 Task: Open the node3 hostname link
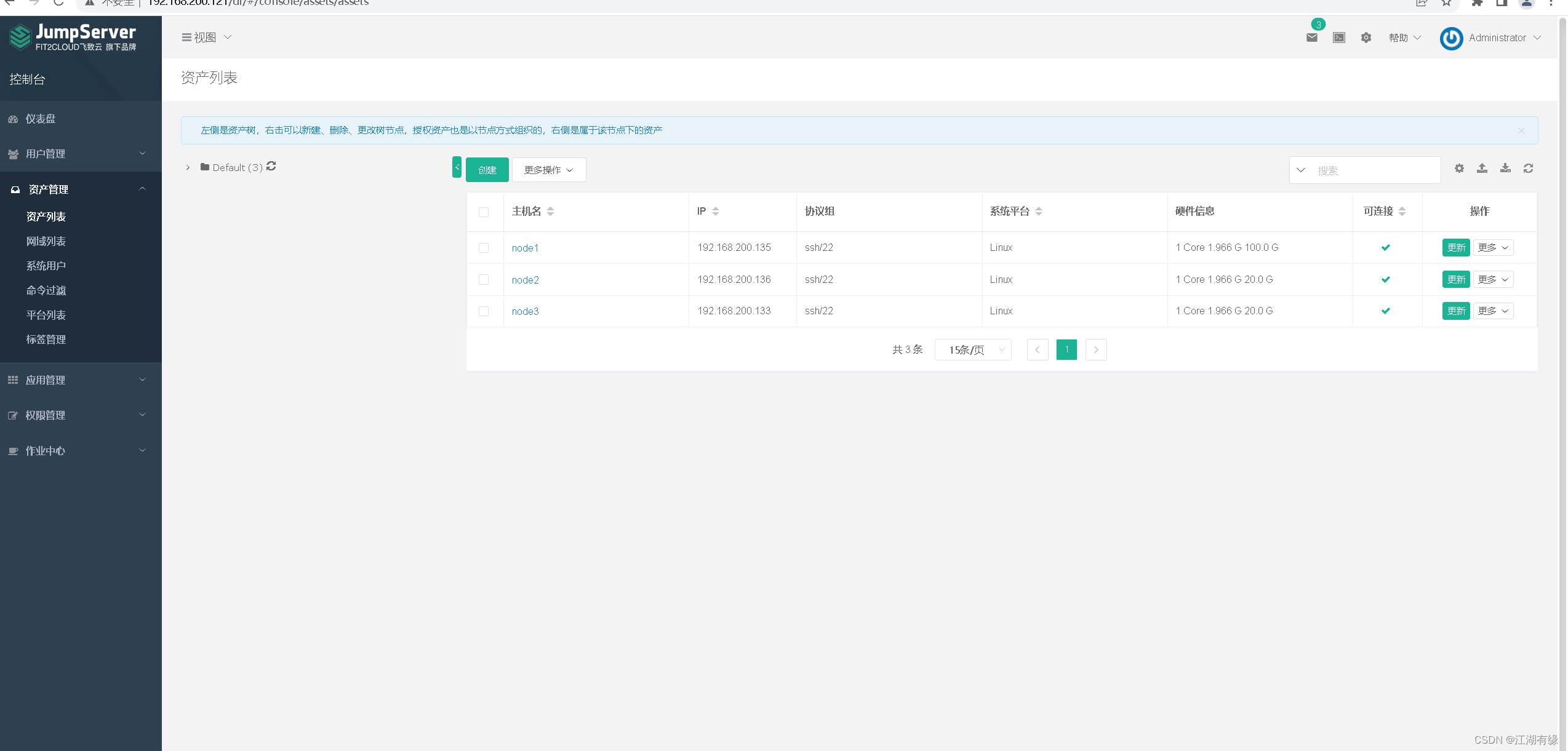click(525, 311)
